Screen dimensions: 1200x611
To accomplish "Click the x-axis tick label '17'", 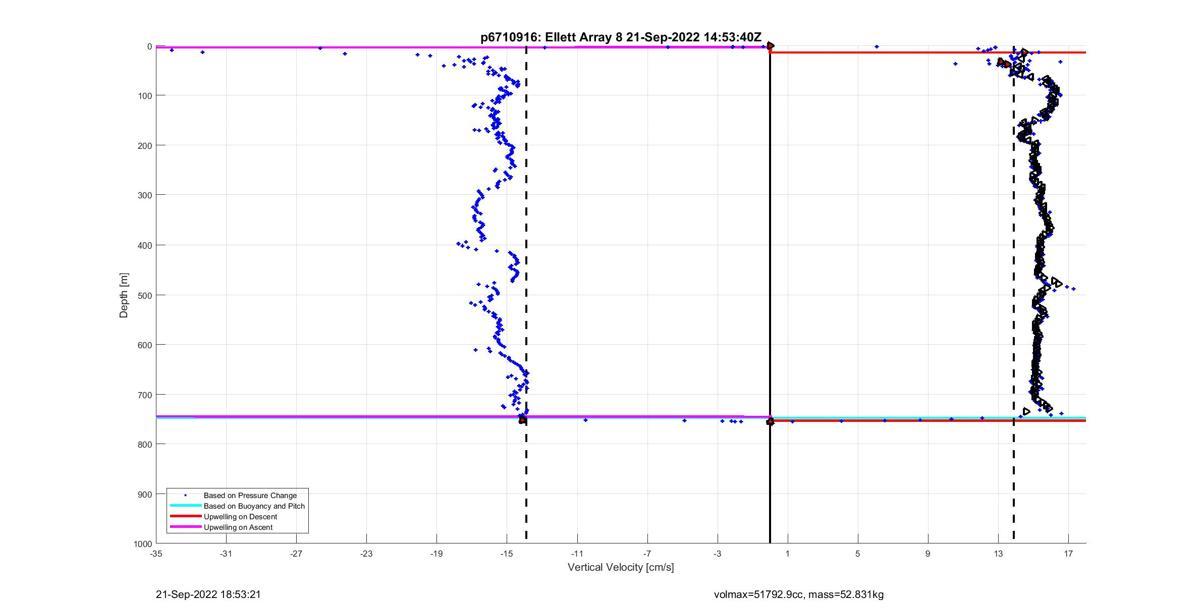I will [x=1068, y=553].
